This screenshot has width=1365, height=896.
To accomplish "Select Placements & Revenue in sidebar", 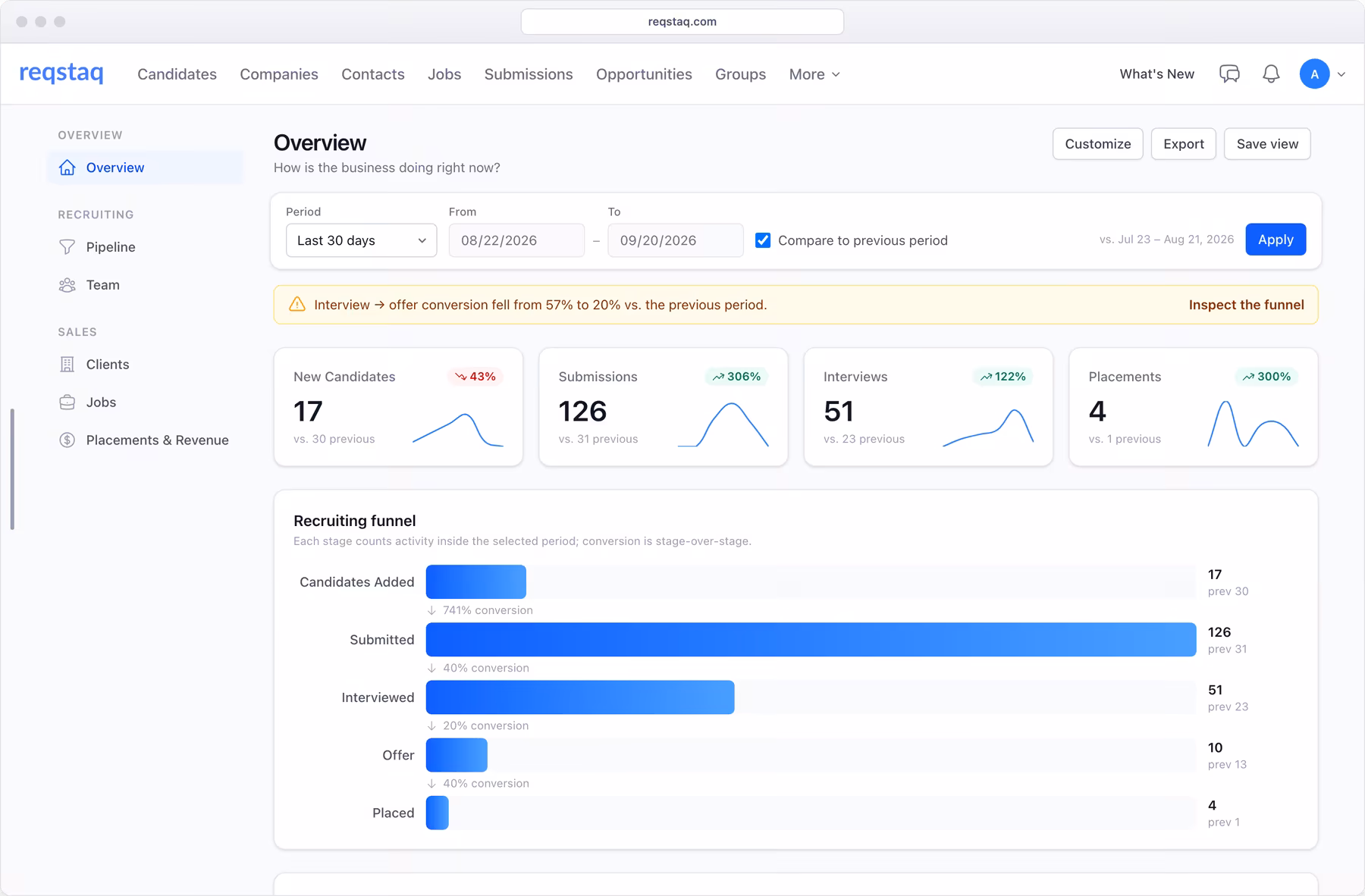I will pos(146,440).
